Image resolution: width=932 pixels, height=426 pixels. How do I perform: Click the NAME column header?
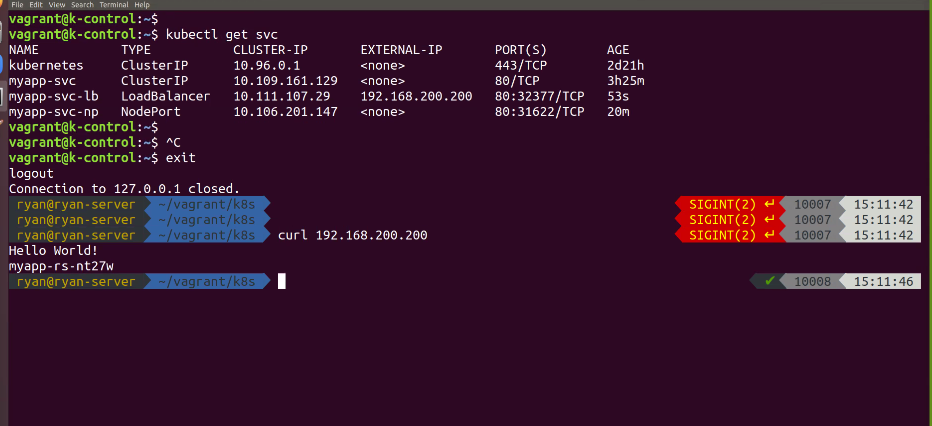pos(24,50)
